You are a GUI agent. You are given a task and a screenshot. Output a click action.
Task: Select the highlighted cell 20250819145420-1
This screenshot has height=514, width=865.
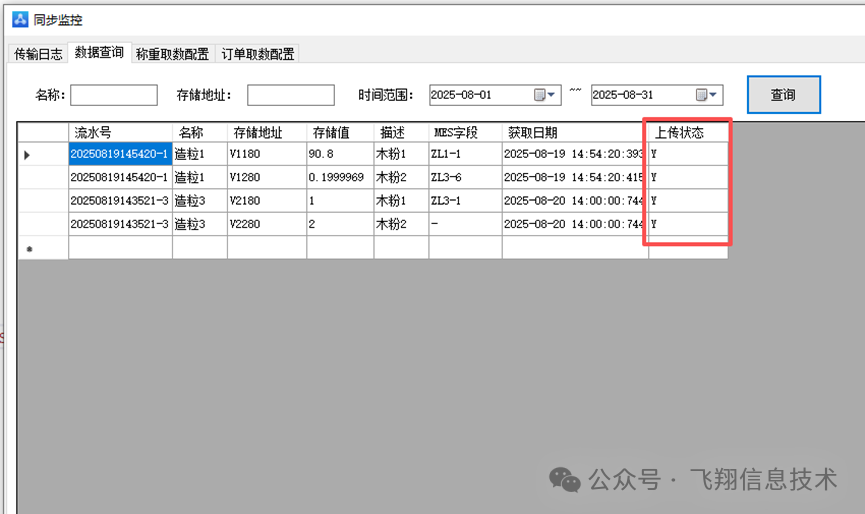120,154
